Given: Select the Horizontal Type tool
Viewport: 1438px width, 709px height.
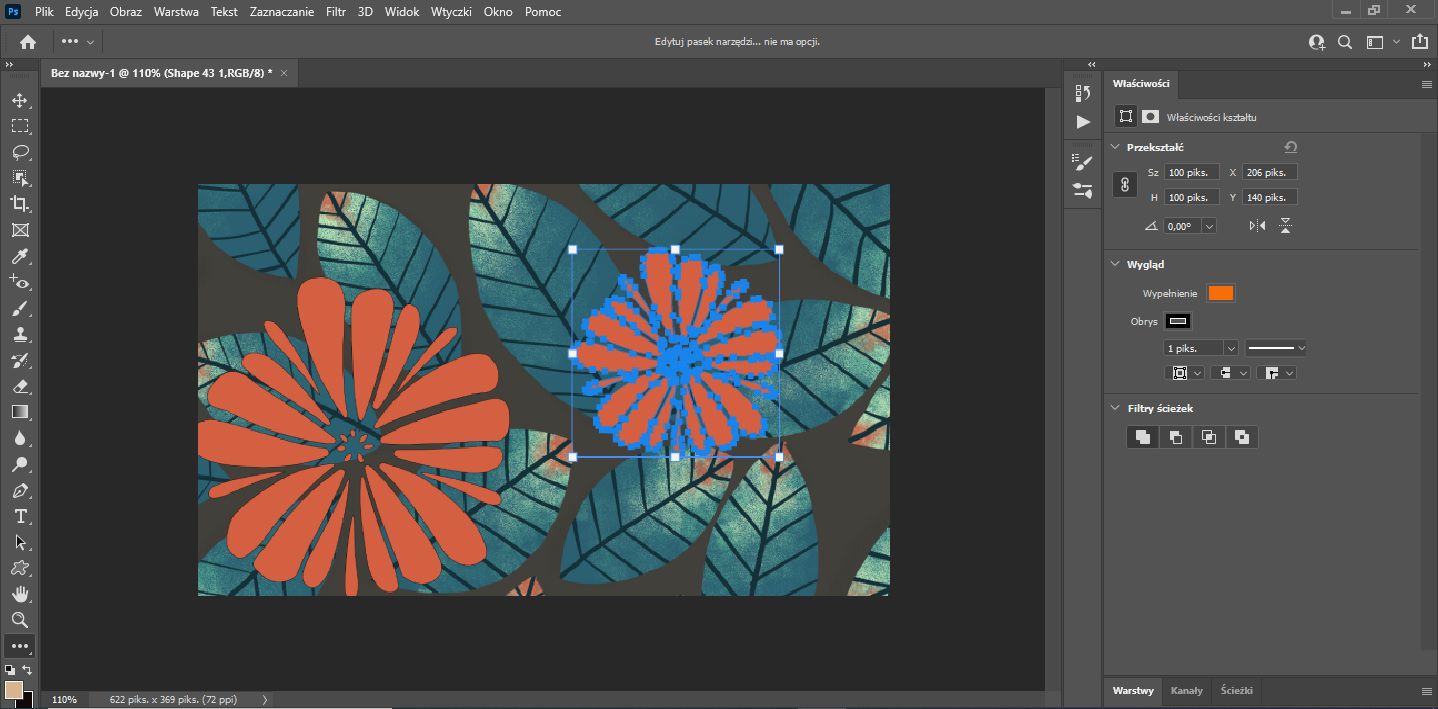Looking at the screenshot, I should pyautogui.click(x=19, y=517).
